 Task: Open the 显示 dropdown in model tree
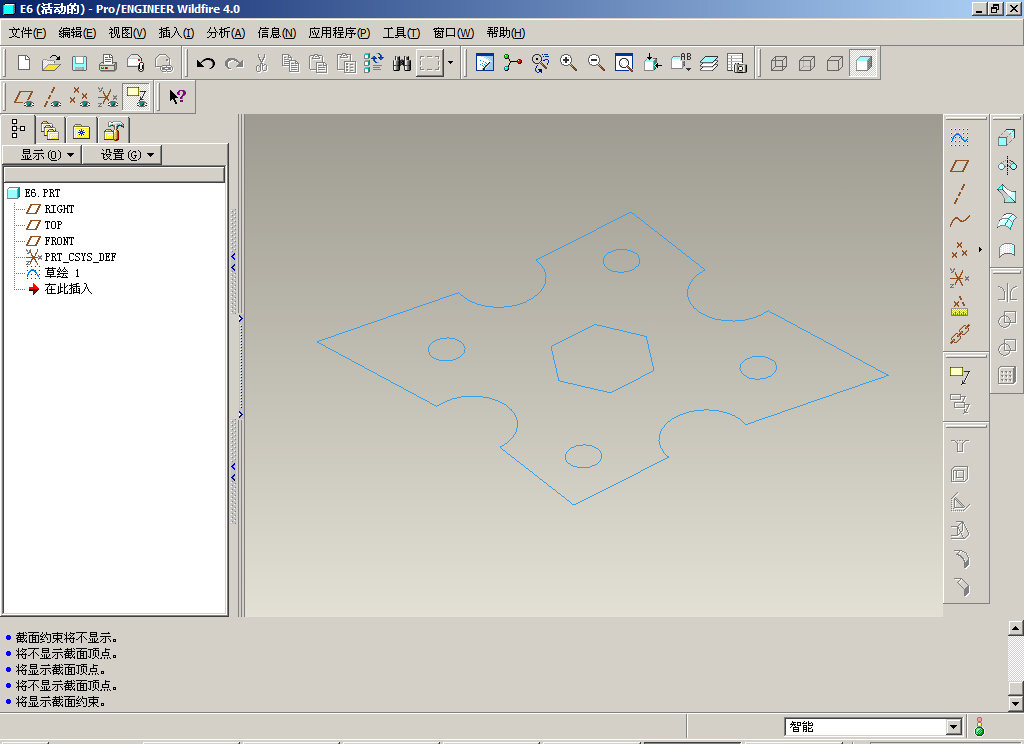point(42,155)
